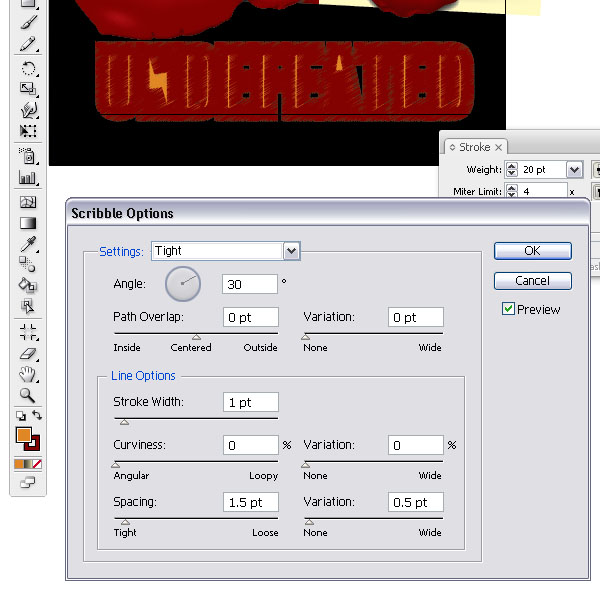The image size is (600, 600).
Task: Click the Stroke Weight value field
Action: pos(542,170)
